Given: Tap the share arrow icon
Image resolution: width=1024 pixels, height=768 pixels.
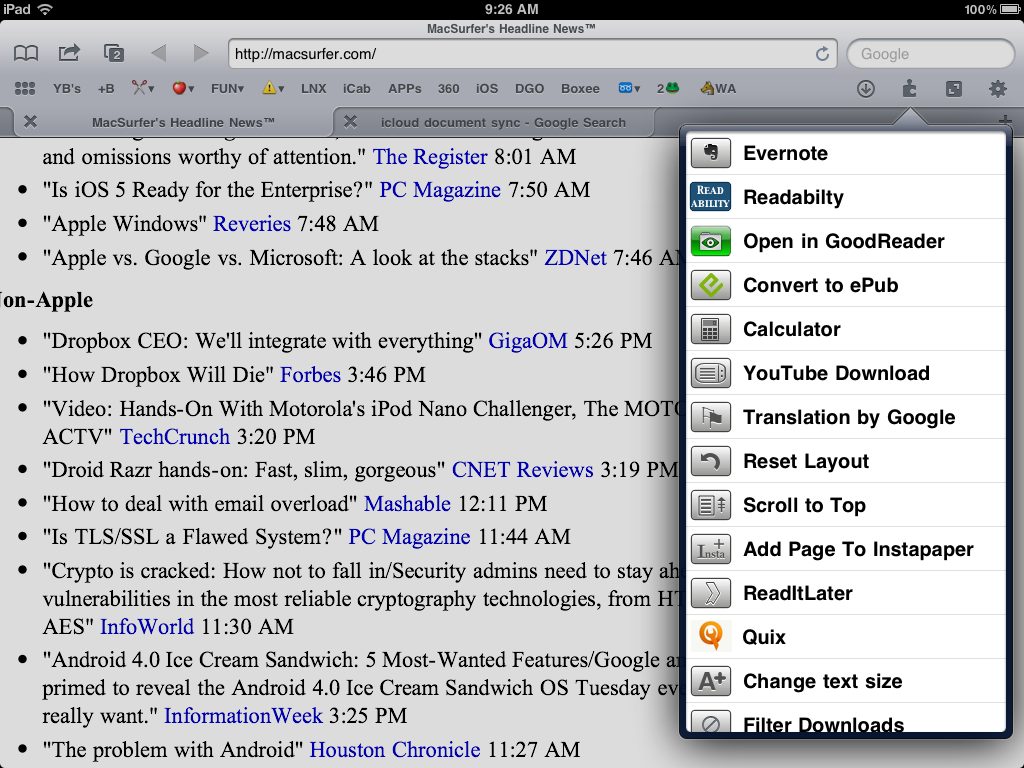Looking at the screenshot, I should pyautogui.click(x=69, y=52).
